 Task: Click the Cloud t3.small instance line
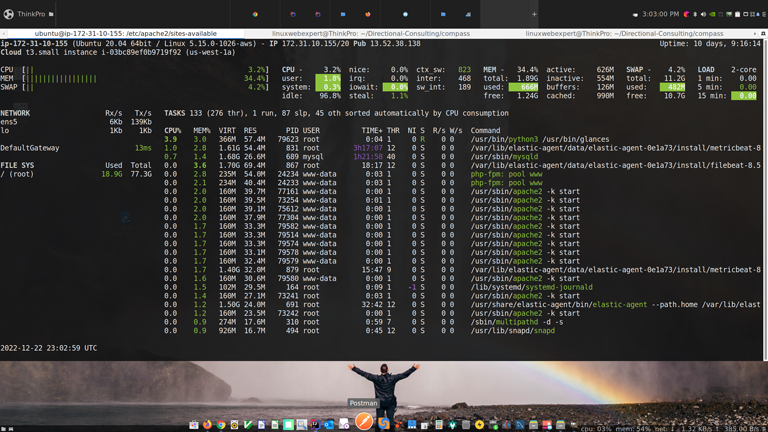118,52
